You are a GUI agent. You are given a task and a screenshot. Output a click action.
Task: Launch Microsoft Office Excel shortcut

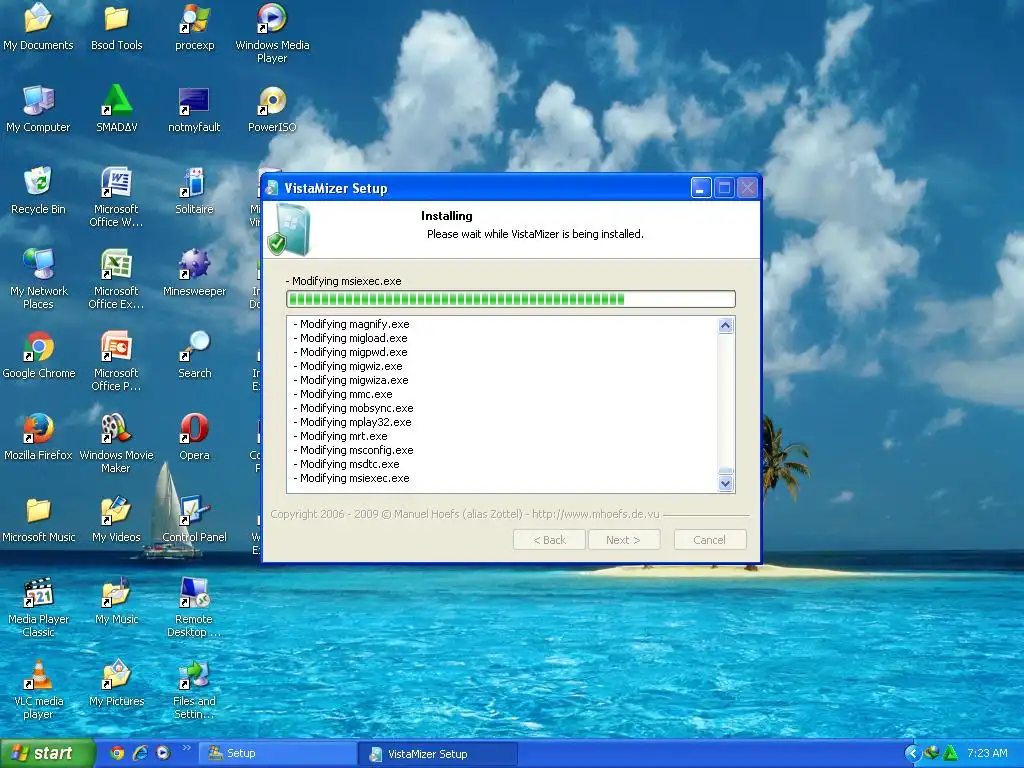pyautogui.click(x=116, y=279)
